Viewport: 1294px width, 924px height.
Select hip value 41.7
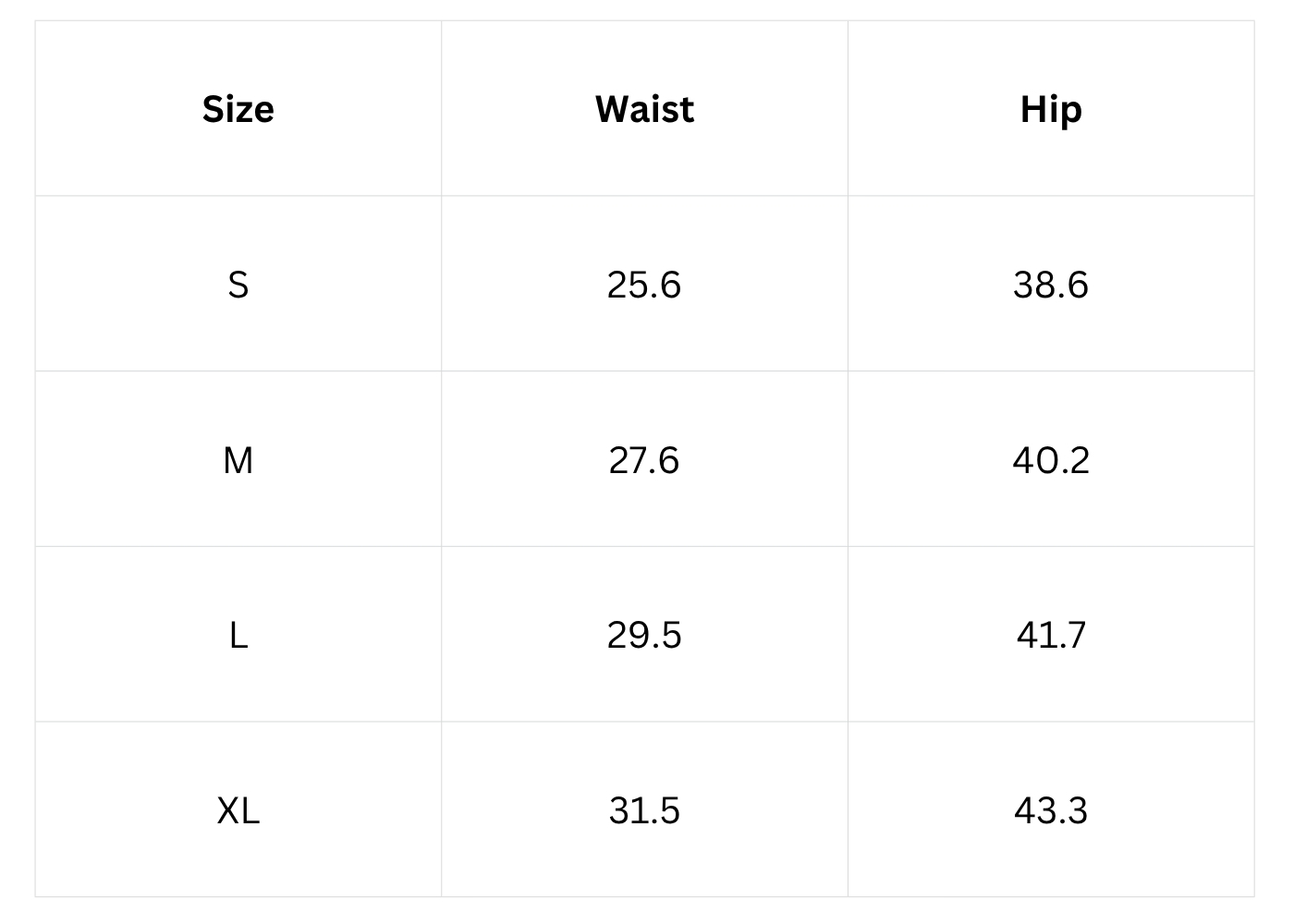(1051, 636)
